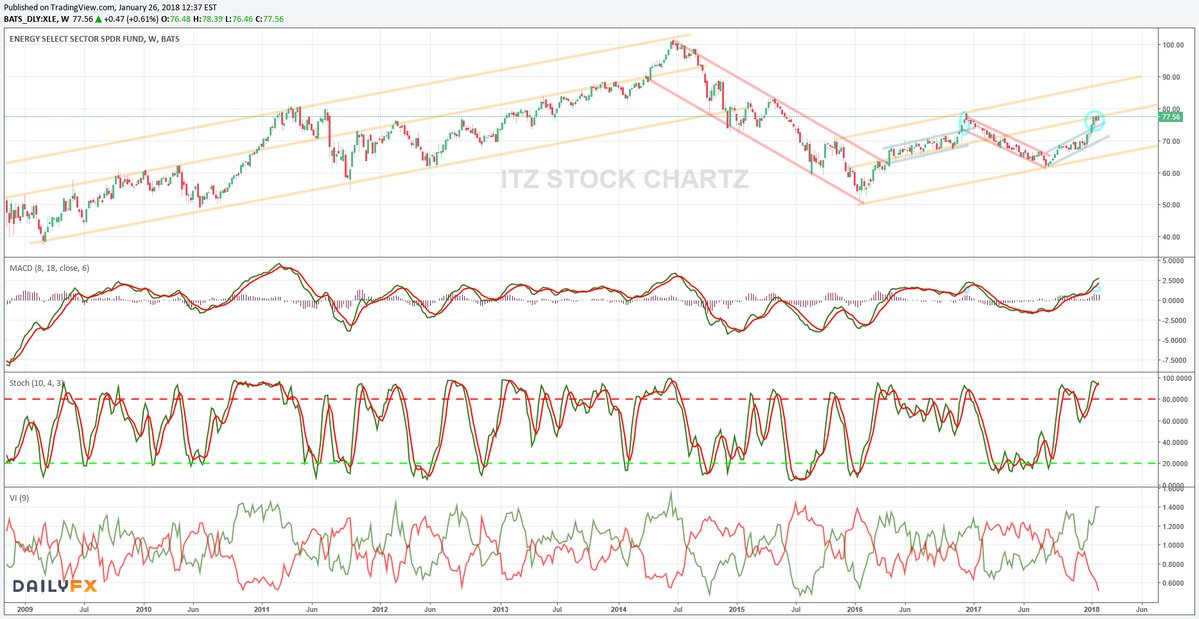The image size is (1199, 619).
Task: Click the 2011 time axis label
Action: [x=262, y=611]
